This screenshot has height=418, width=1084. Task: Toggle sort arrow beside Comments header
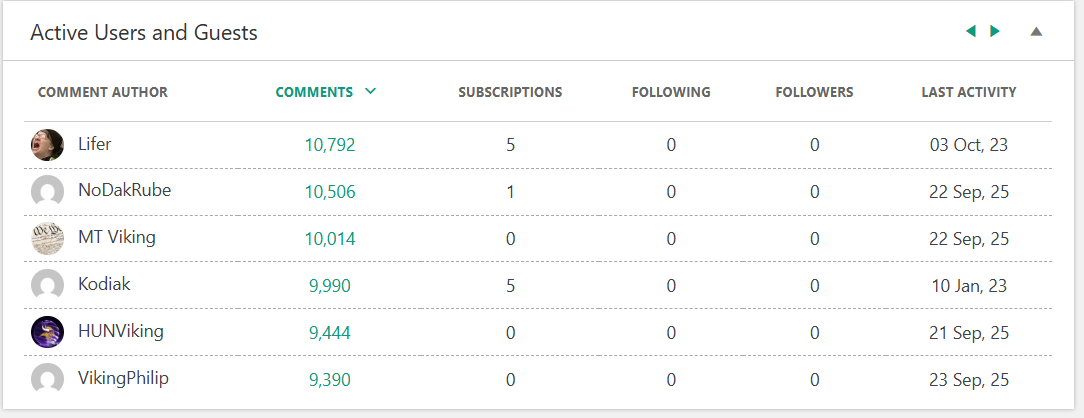tap(371, 92)
